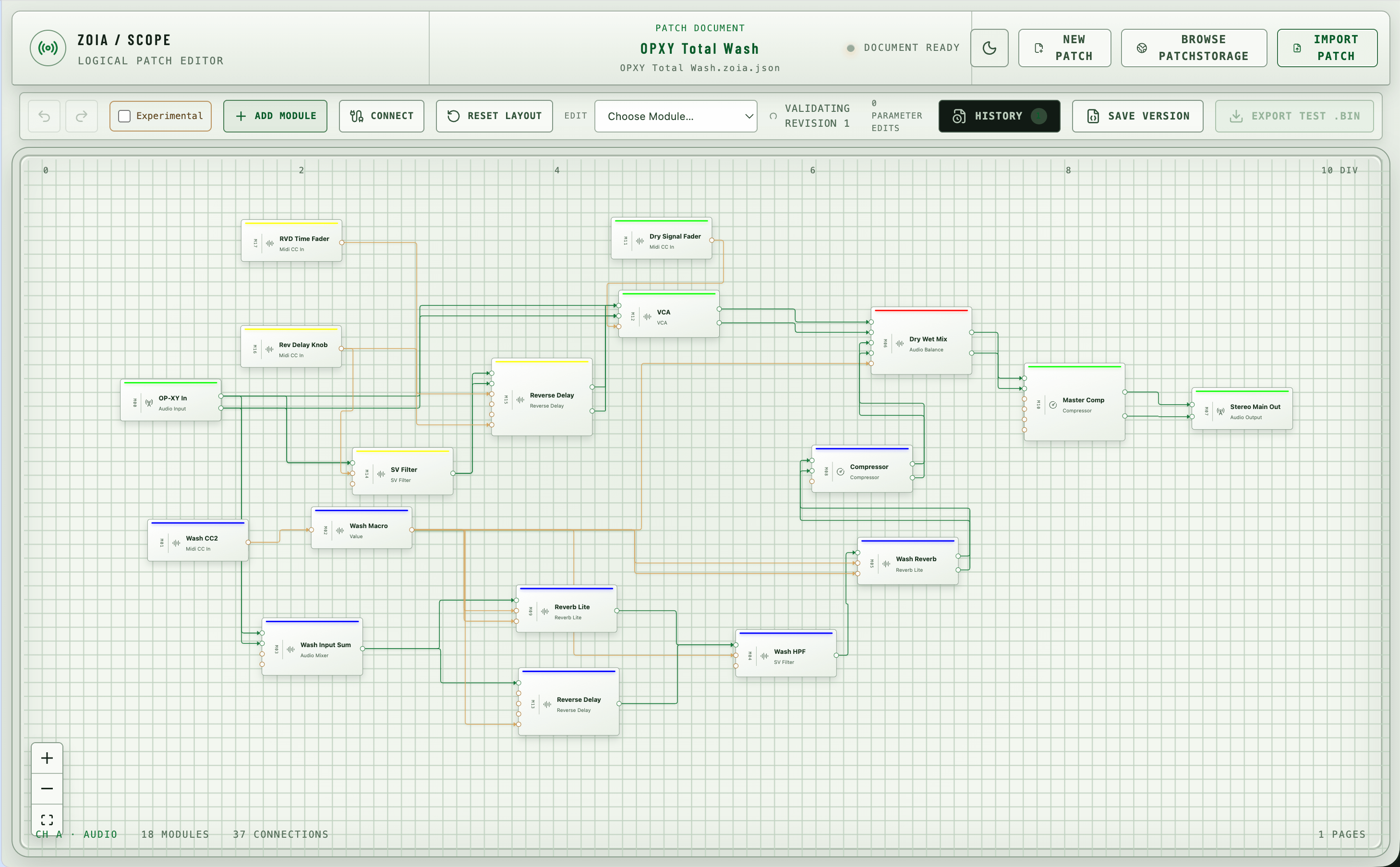The width and height of the screenshot is (1400, 867).
Task: Toggle the History indicator dot
Action: coord(1038,116)
